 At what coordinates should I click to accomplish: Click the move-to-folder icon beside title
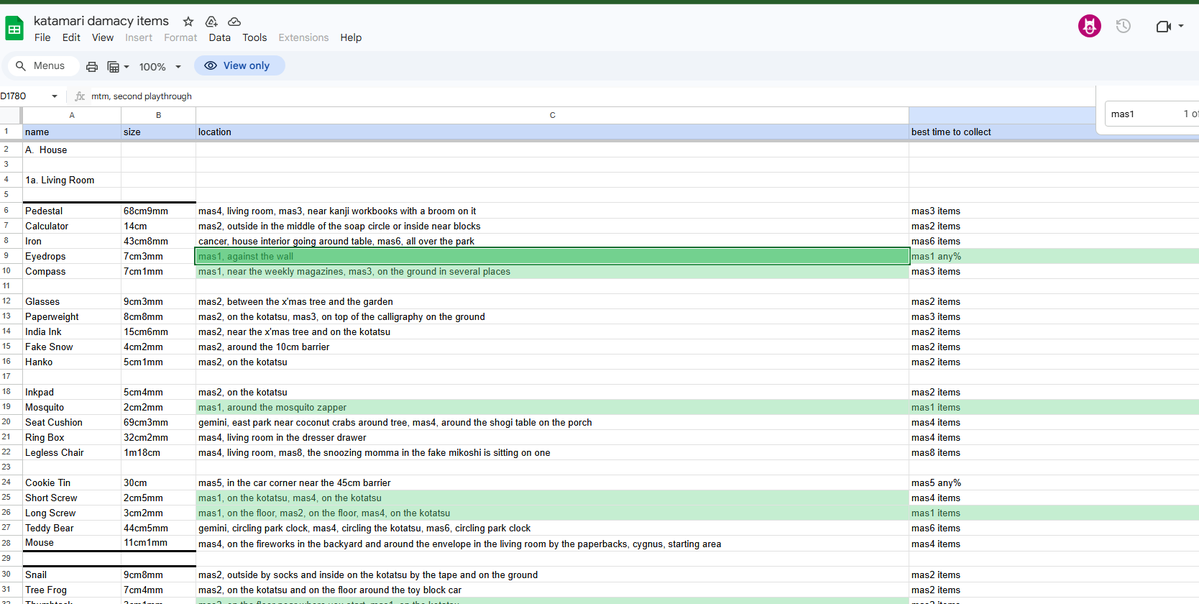tap(212, 21)
